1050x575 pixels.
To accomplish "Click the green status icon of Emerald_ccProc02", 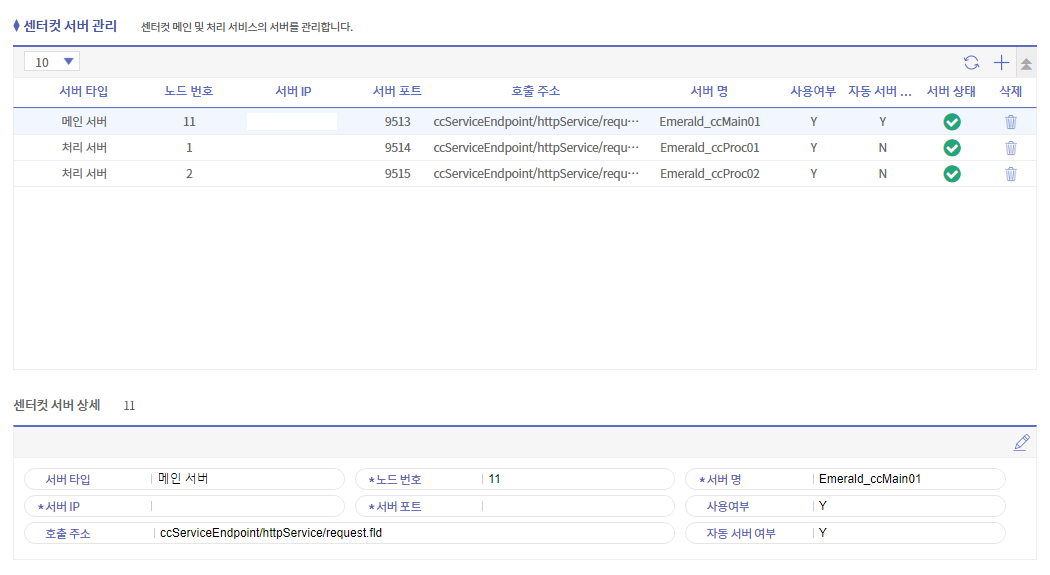I will pyautogui.click(x=952, y=174).
